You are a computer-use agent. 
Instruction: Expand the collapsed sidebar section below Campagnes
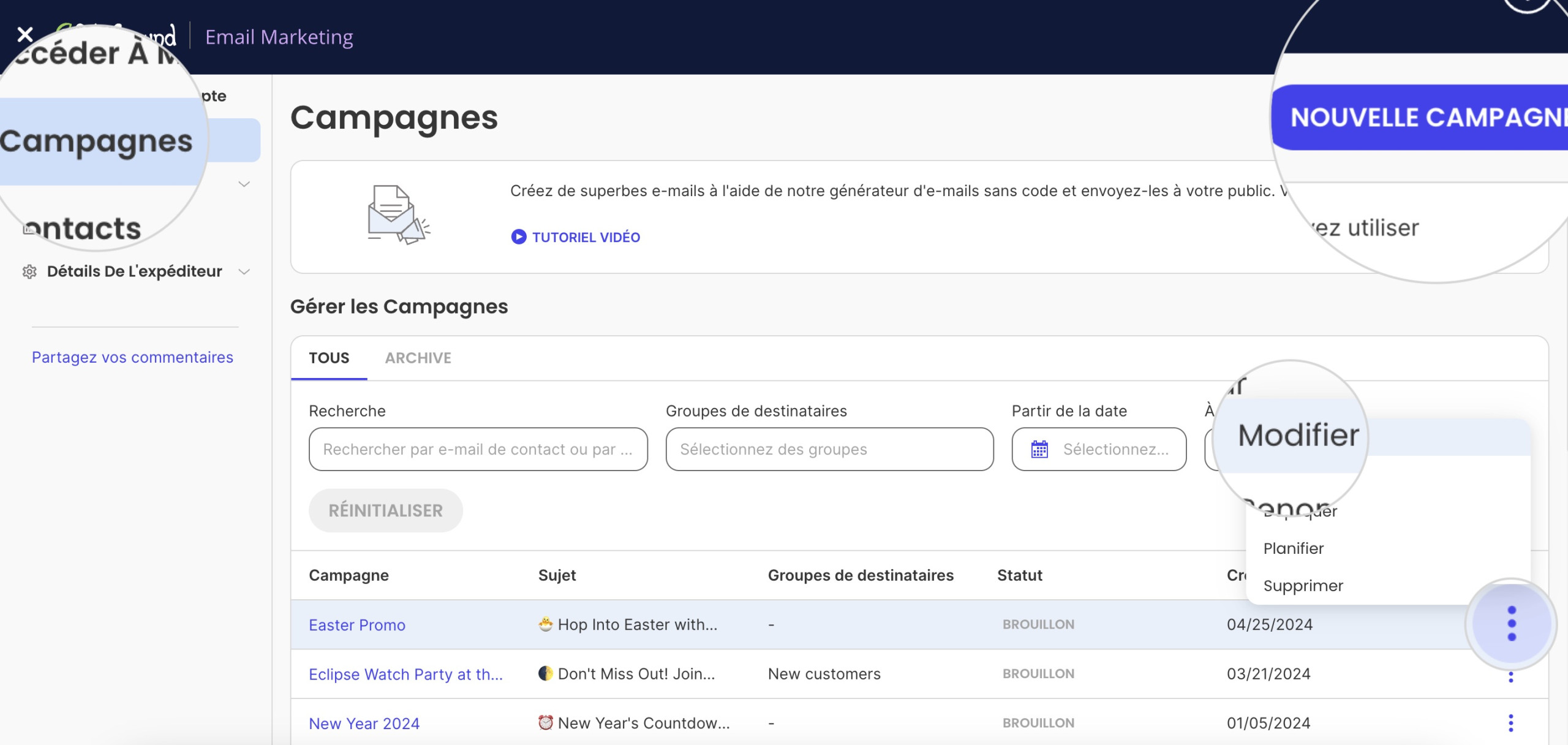point(244,184)
